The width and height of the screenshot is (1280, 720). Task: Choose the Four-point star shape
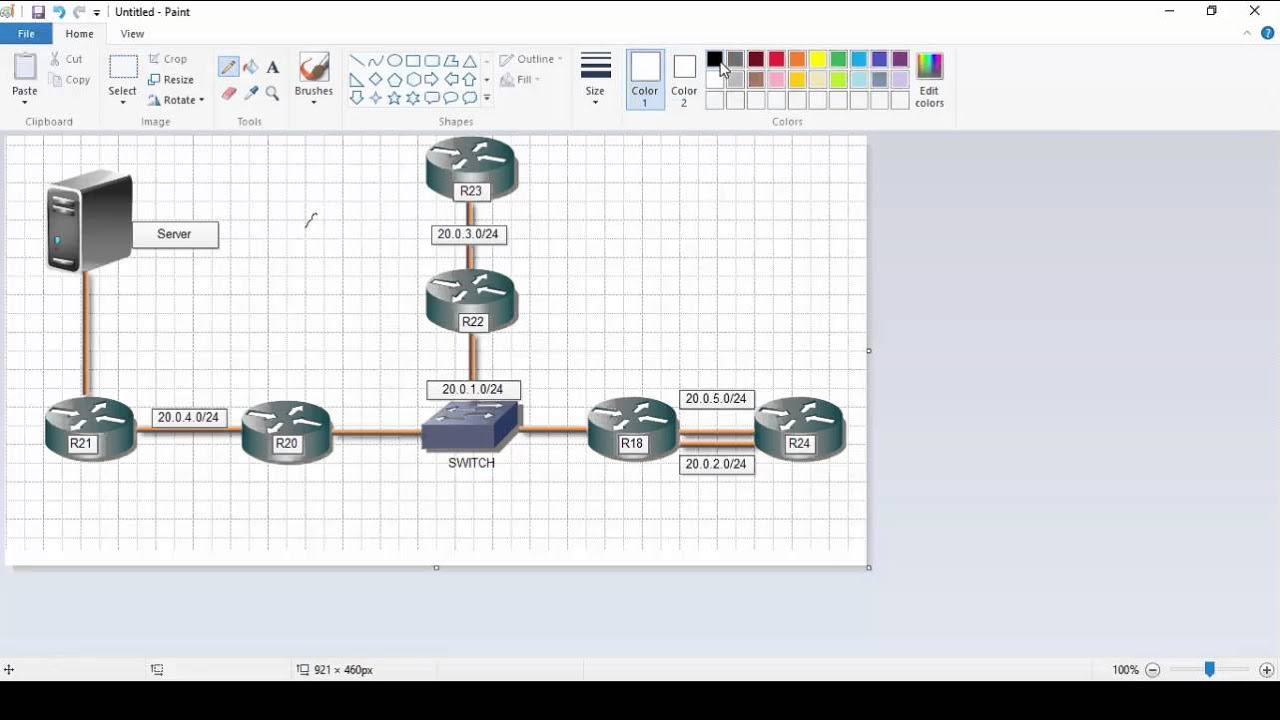tap(375, 98)
